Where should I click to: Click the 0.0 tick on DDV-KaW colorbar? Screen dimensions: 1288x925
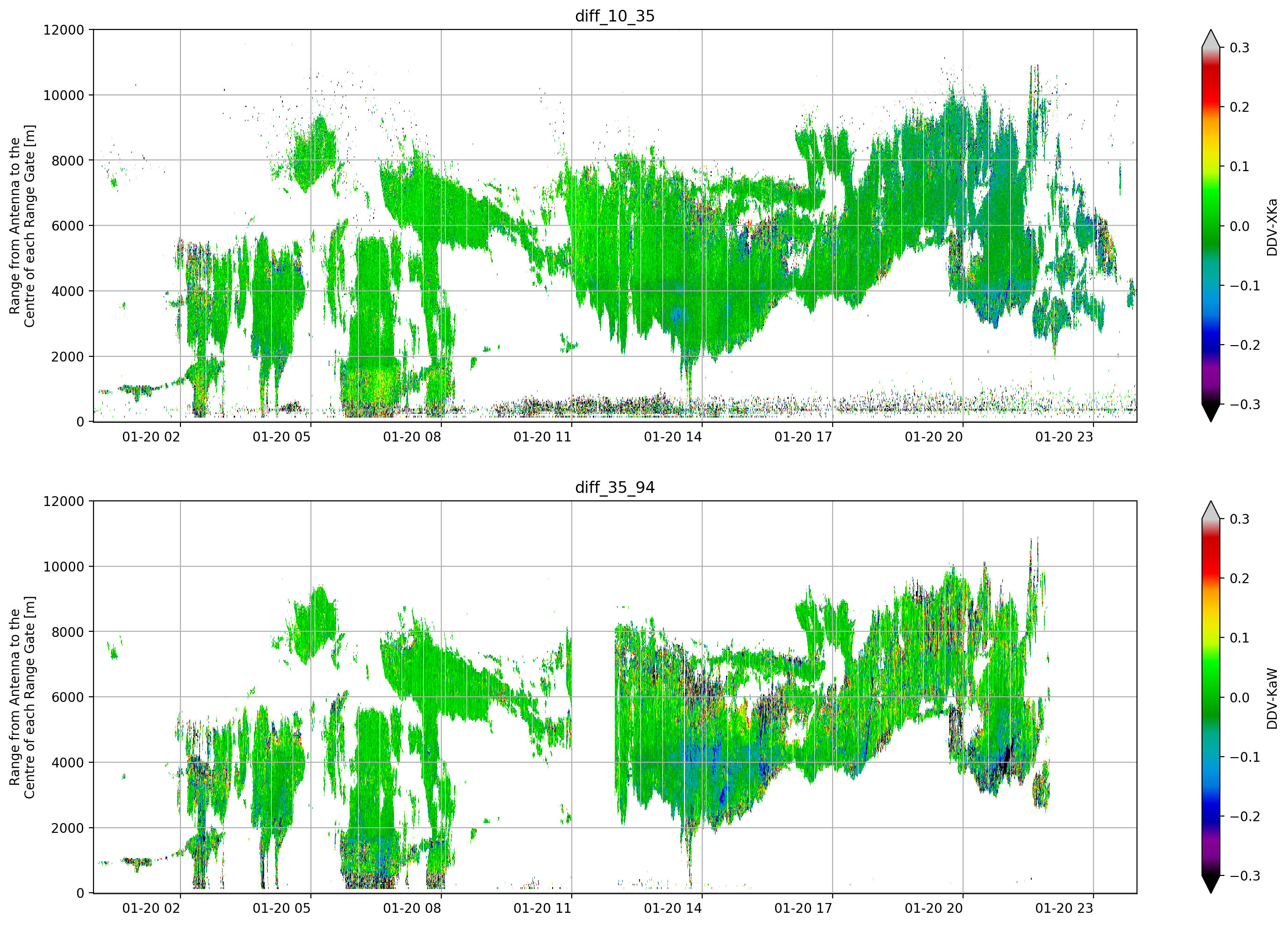(1240, 698)
